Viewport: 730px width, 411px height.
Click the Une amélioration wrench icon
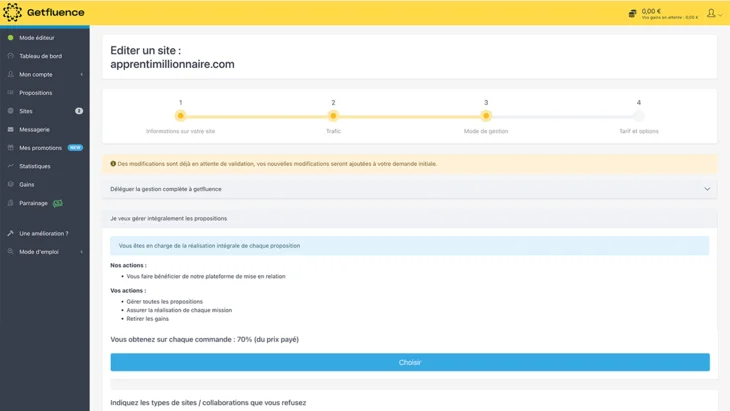coord(11,233)
